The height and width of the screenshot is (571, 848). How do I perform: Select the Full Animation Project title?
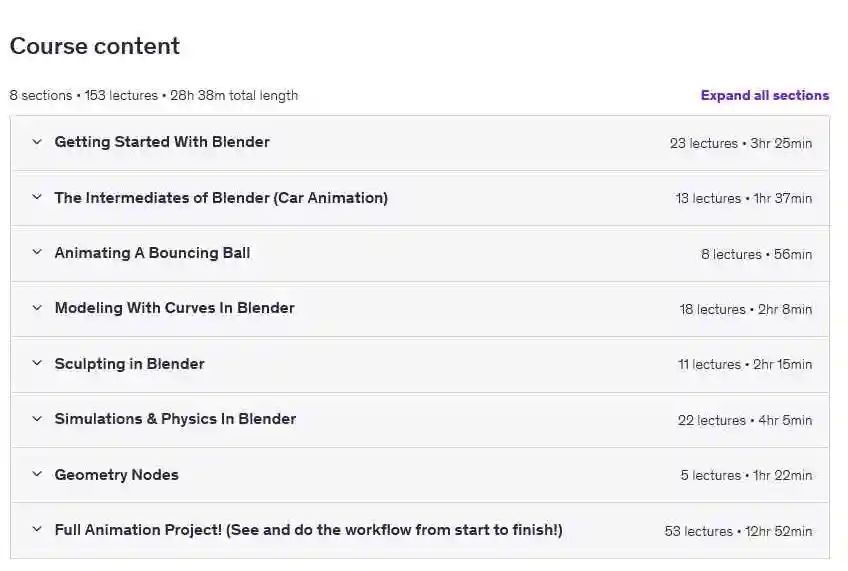(x=308, y=530)
